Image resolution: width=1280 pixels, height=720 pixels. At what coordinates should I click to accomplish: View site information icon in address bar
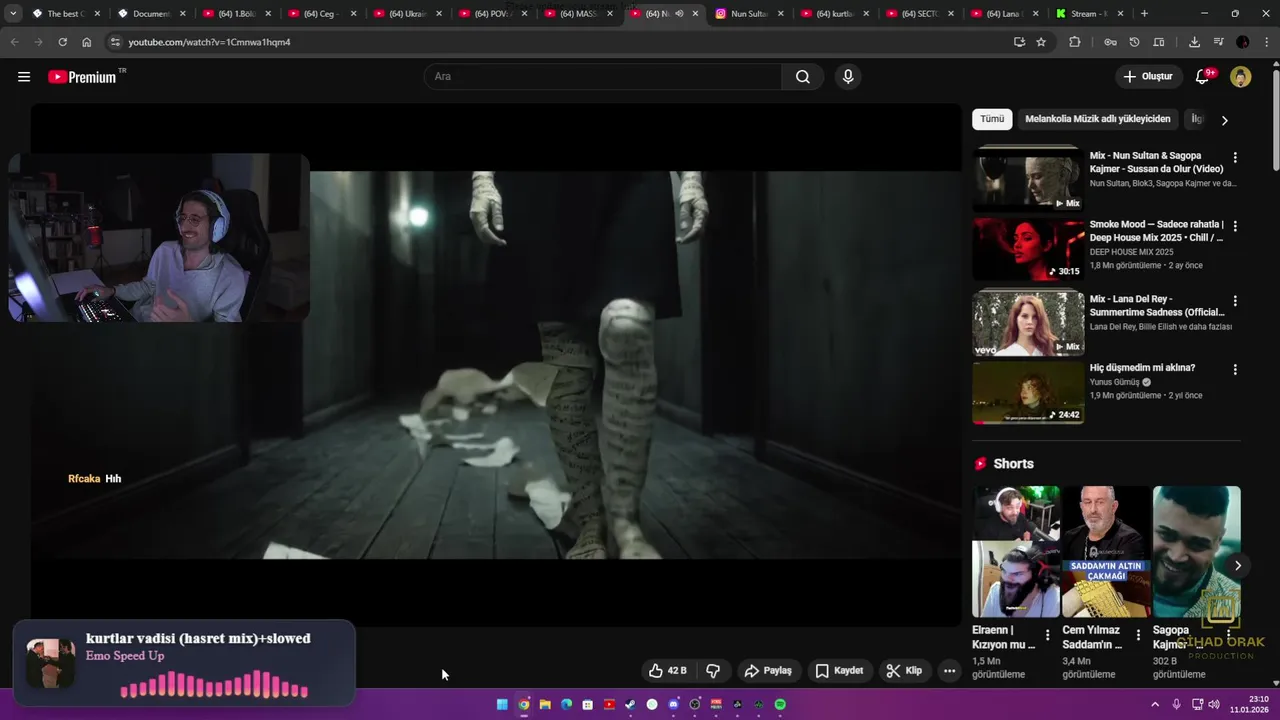point(115,42)
